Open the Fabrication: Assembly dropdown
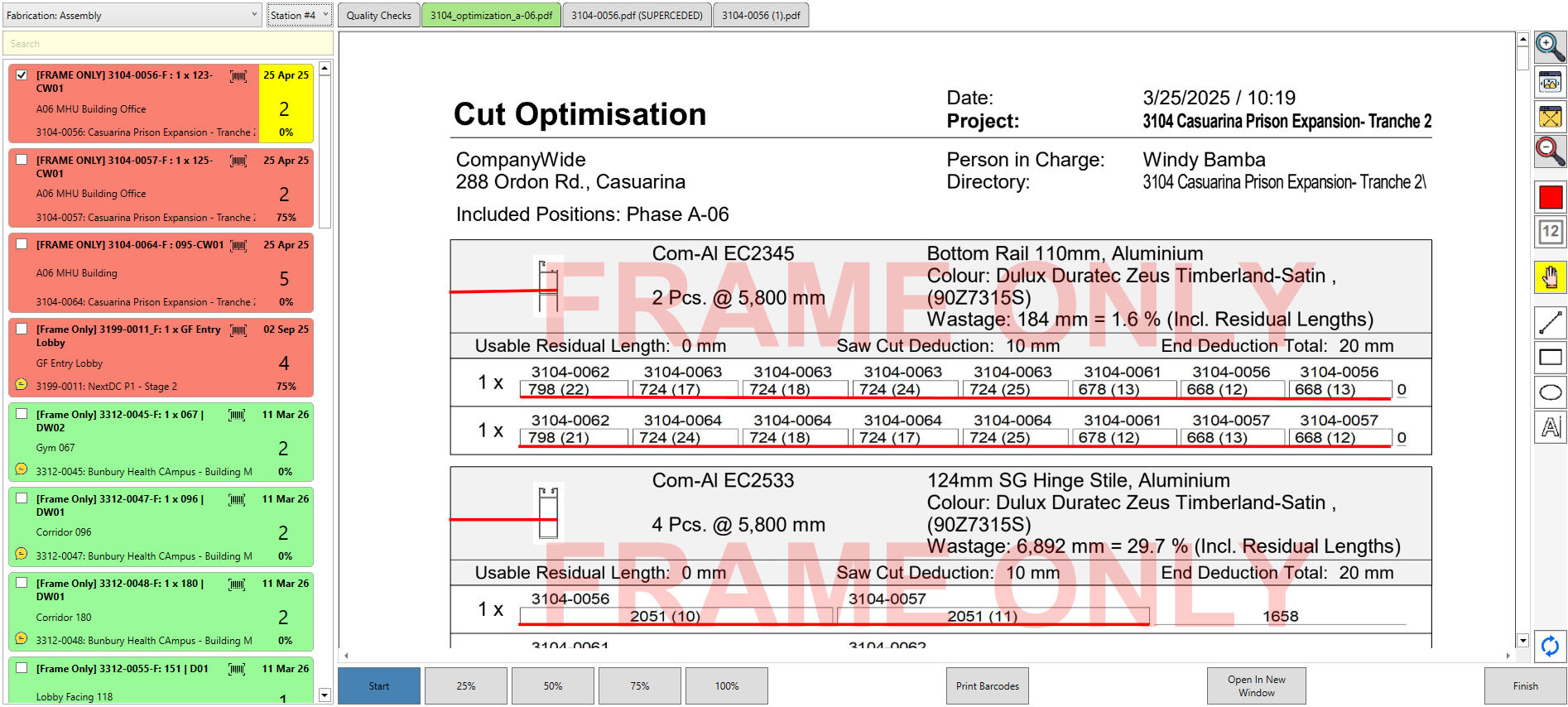The height and width of the screenshot is (707, 1568). [x=132, y=15]
